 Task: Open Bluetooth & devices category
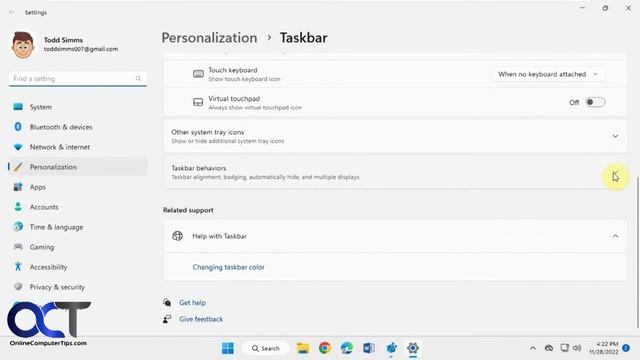pos(78,127)
